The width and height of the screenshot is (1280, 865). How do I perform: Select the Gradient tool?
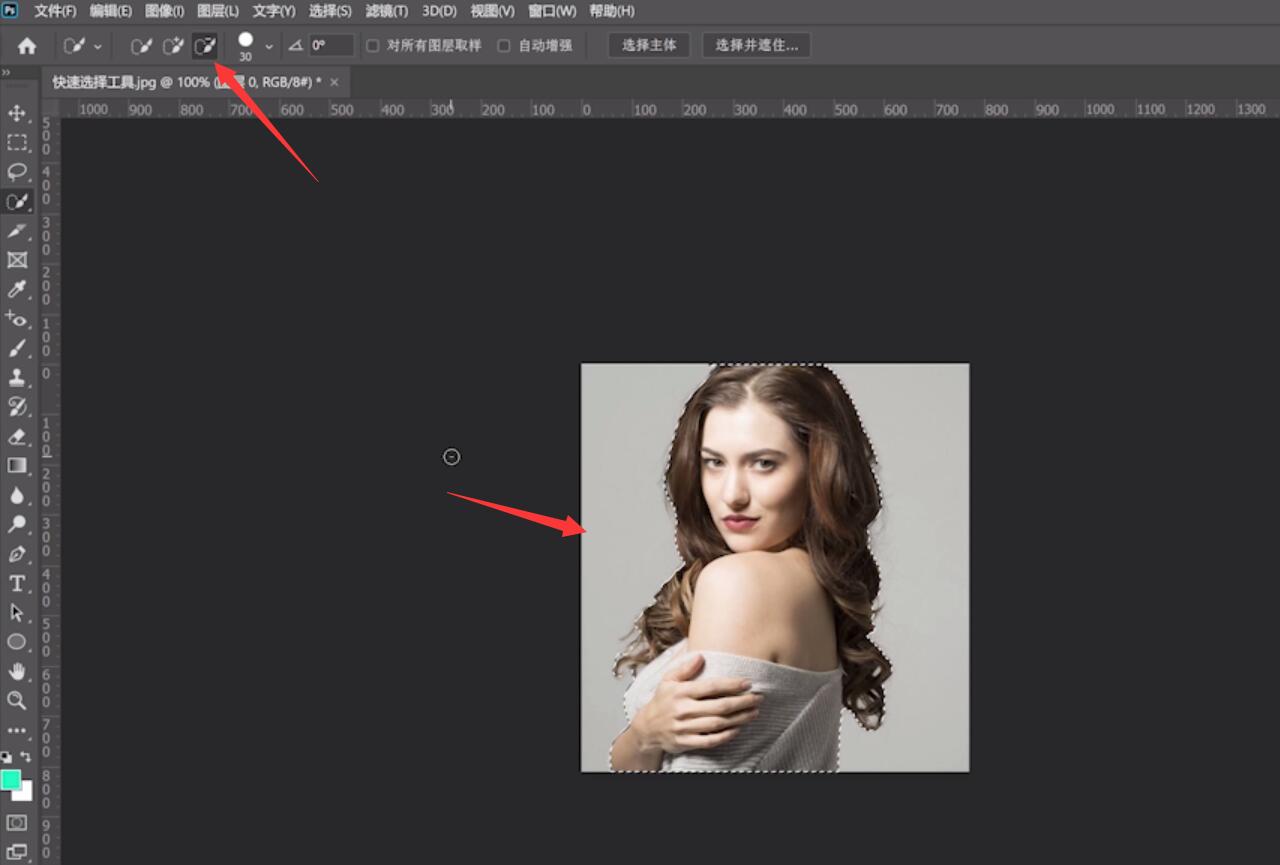[17, 465]
